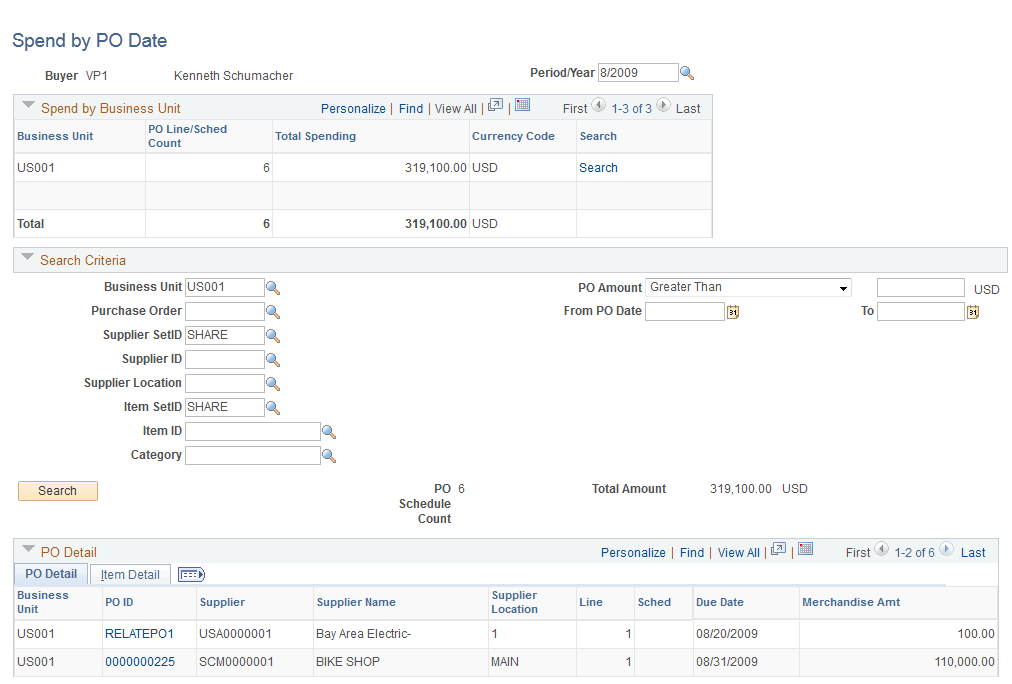Open the Business Unit lookup in Search Criteria
The image size is (1012, 684).
coord(272,287)
